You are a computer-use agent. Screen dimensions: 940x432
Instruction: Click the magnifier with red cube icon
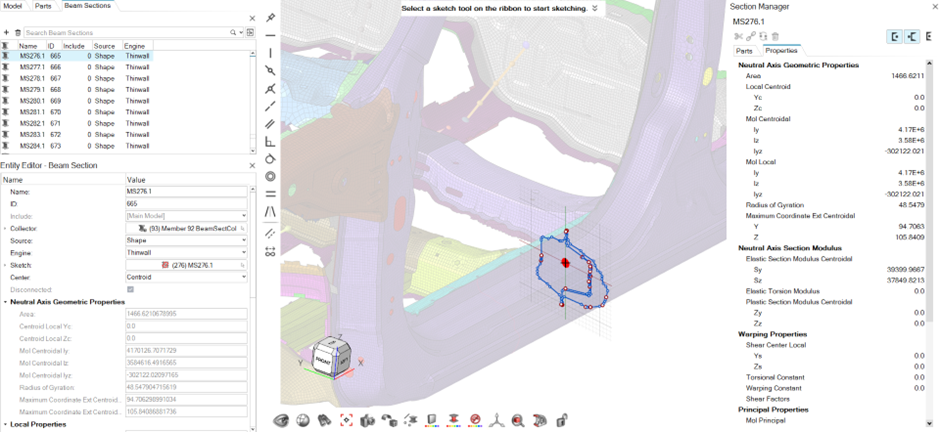[x=519, y=420]
